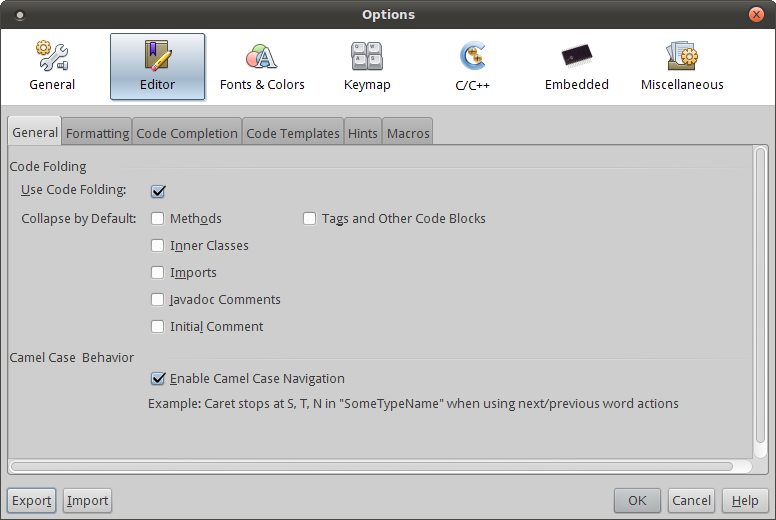The image size is (776, 520).
Task: Click the window menu dot in titlebar
Action: pos(20,15)
